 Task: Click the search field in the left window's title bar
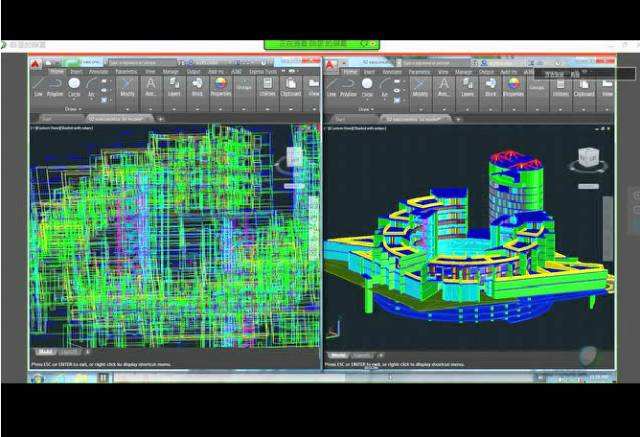pyautogui.click(x=142, y=63)
